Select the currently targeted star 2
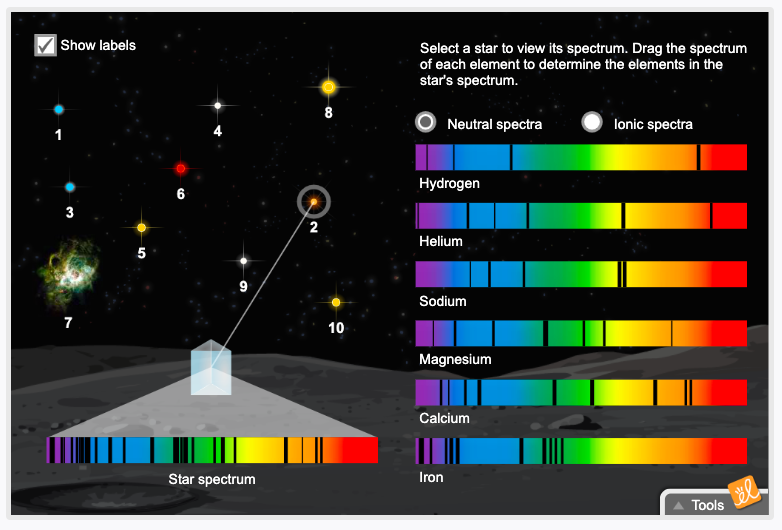Viewport: 782px width, 530px height. click(x=313, y=202)
